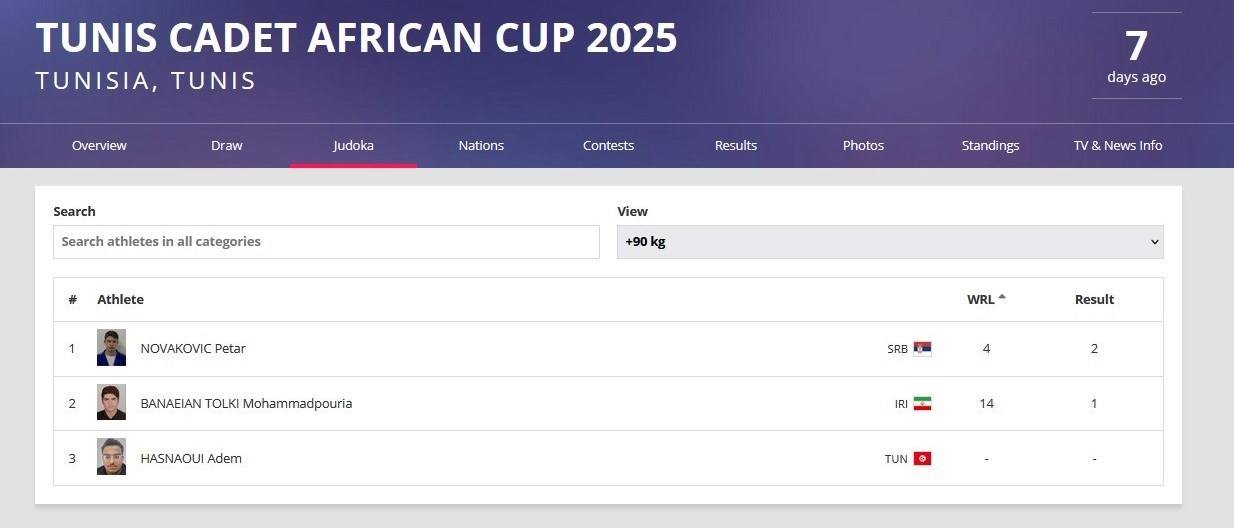Open Adem Hasnaoui's profile photo
Viewport: 1234px width, 528px height.
pos(111,458)
